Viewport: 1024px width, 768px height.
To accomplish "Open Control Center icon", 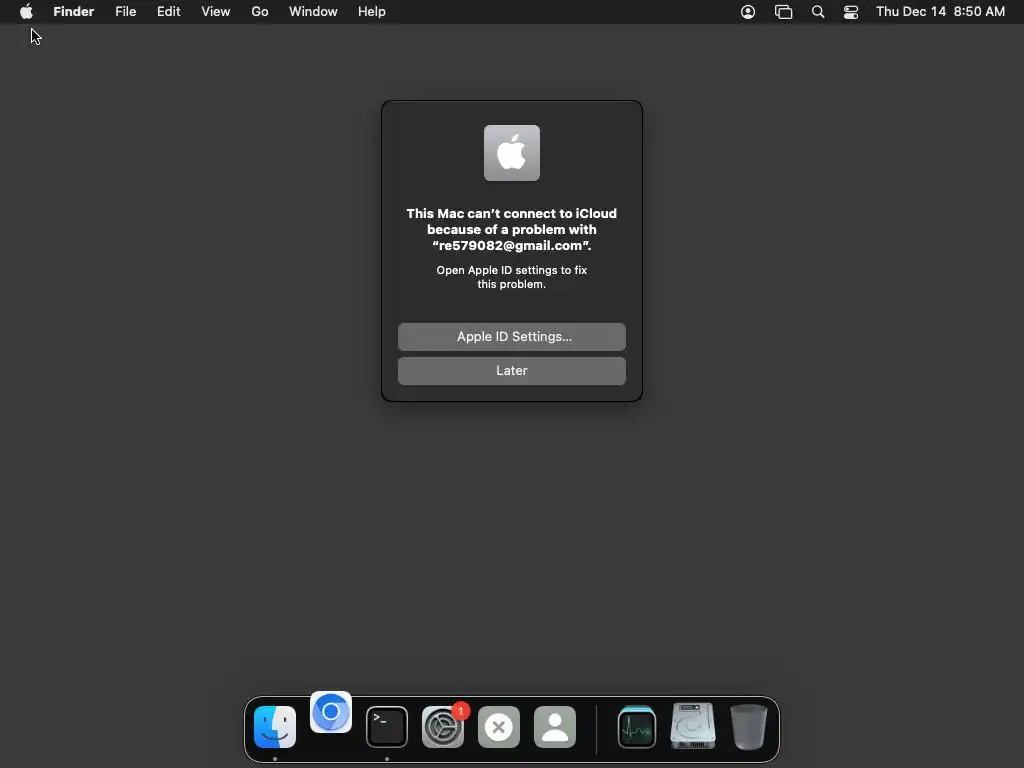I will coord(851,12).
